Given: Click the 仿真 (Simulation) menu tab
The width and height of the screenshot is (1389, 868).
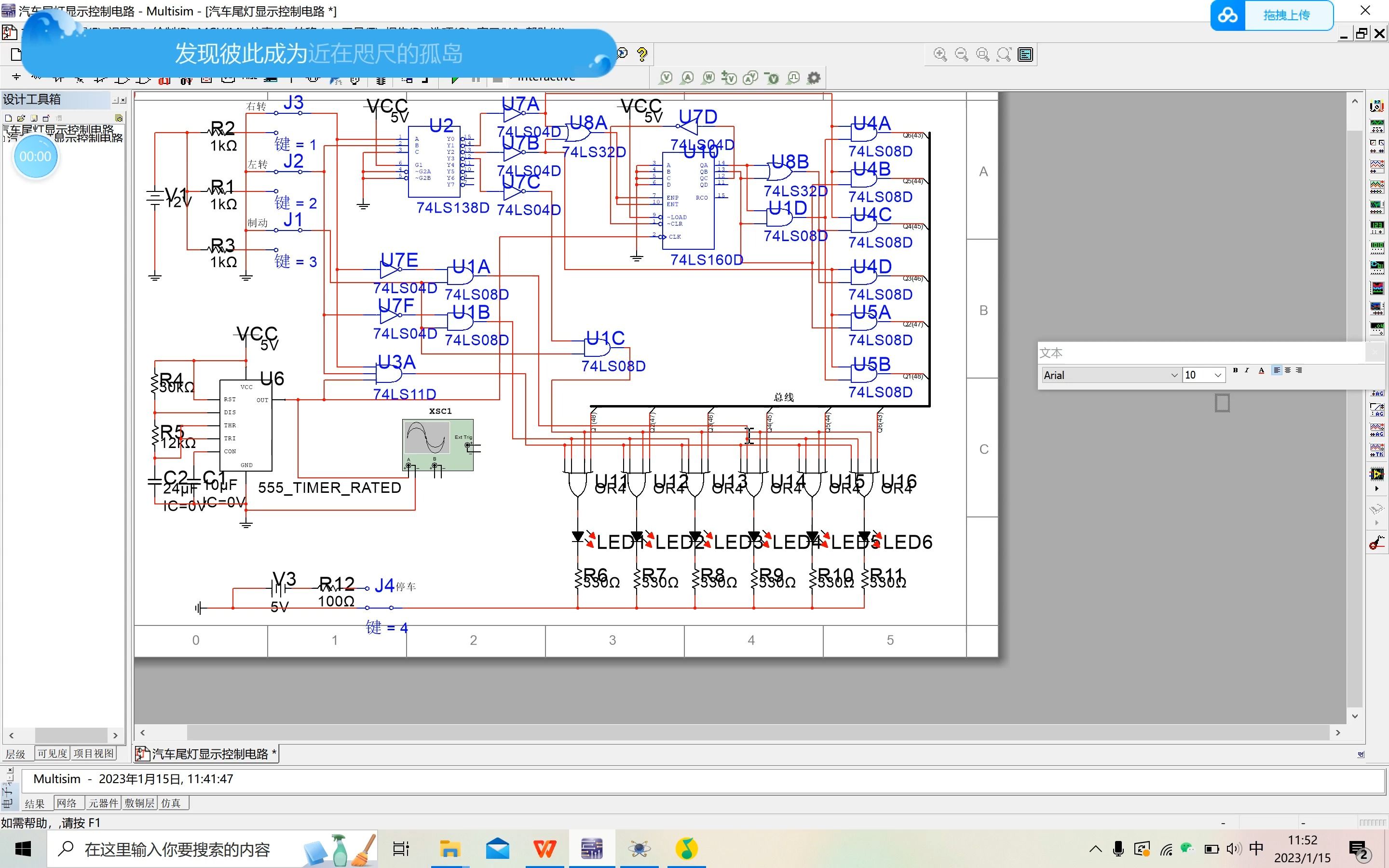Looking at the screenshot, I should point(172,804).
